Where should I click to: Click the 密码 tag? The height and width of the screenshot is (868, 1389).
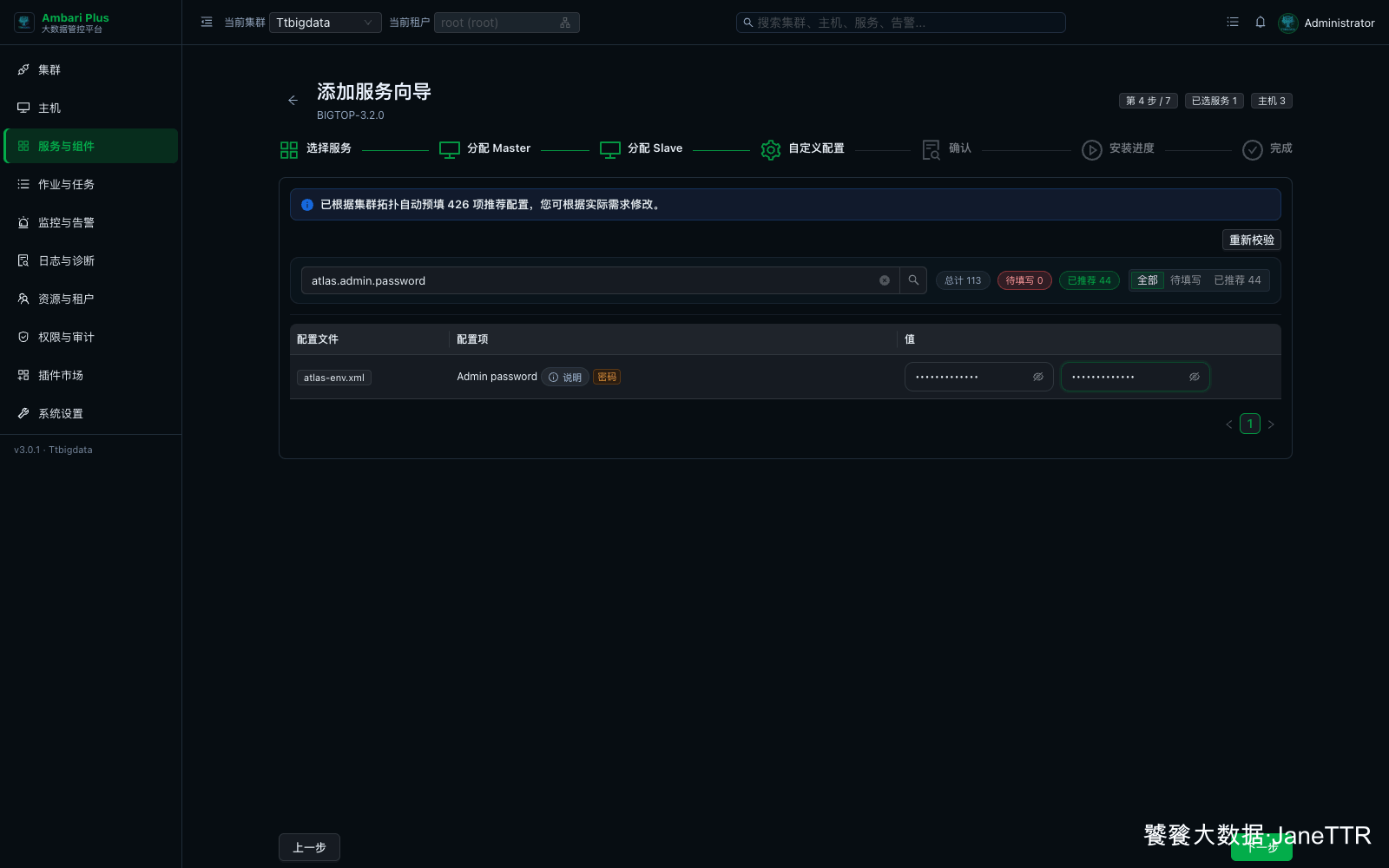pos(607,377)
